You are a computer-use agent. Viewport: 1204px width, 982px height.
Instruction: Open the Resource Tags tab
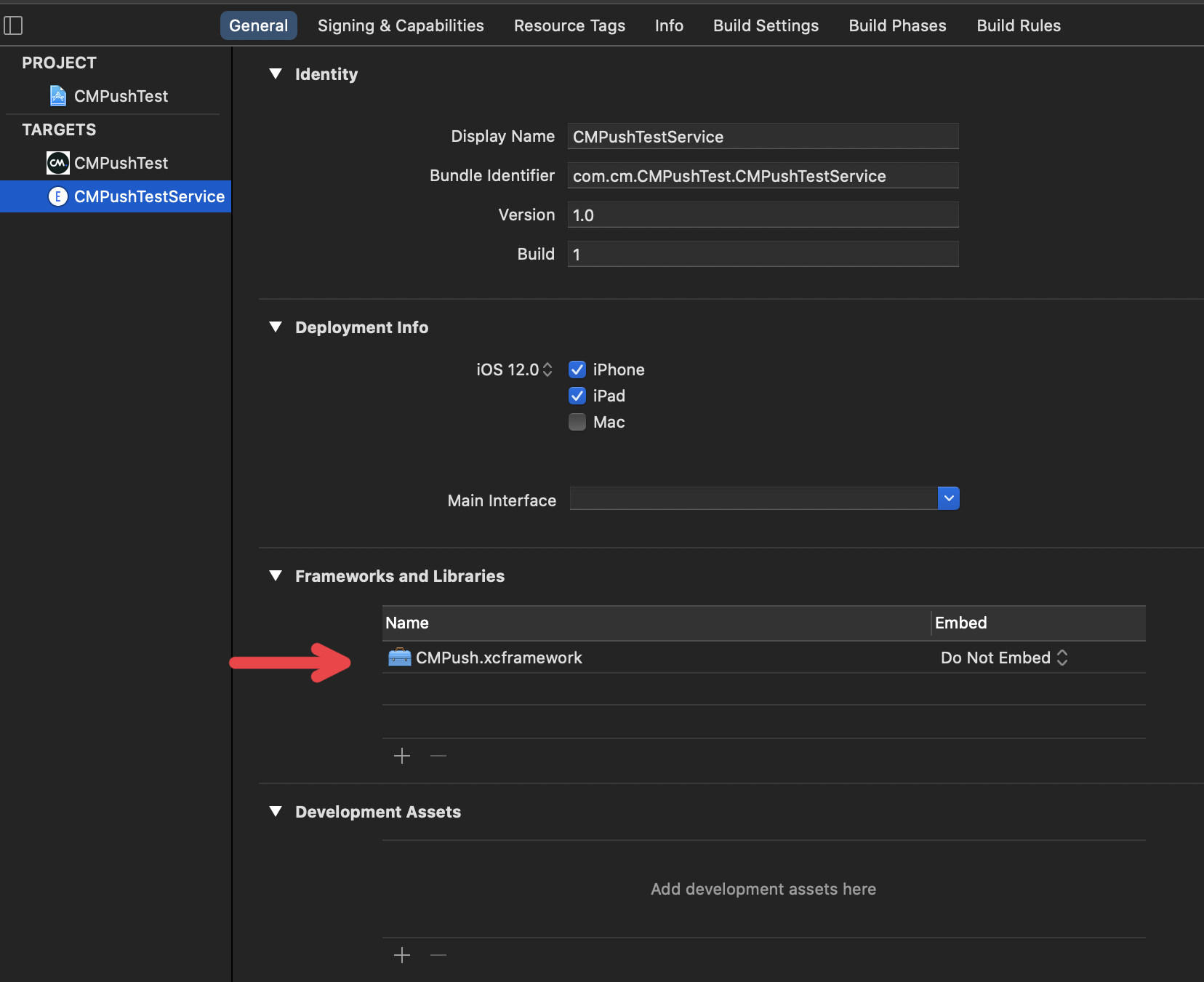[569, 25]
